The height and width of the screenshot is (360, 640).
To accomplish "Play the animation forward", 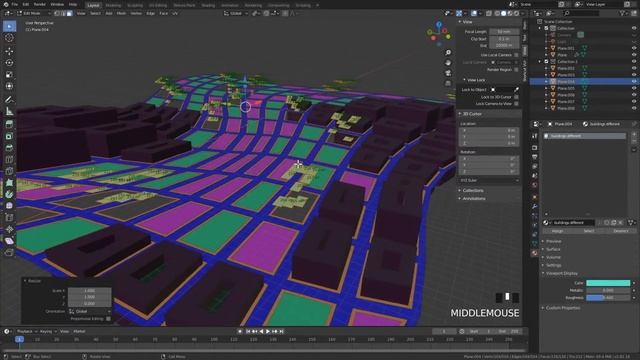I will [268, 331].
